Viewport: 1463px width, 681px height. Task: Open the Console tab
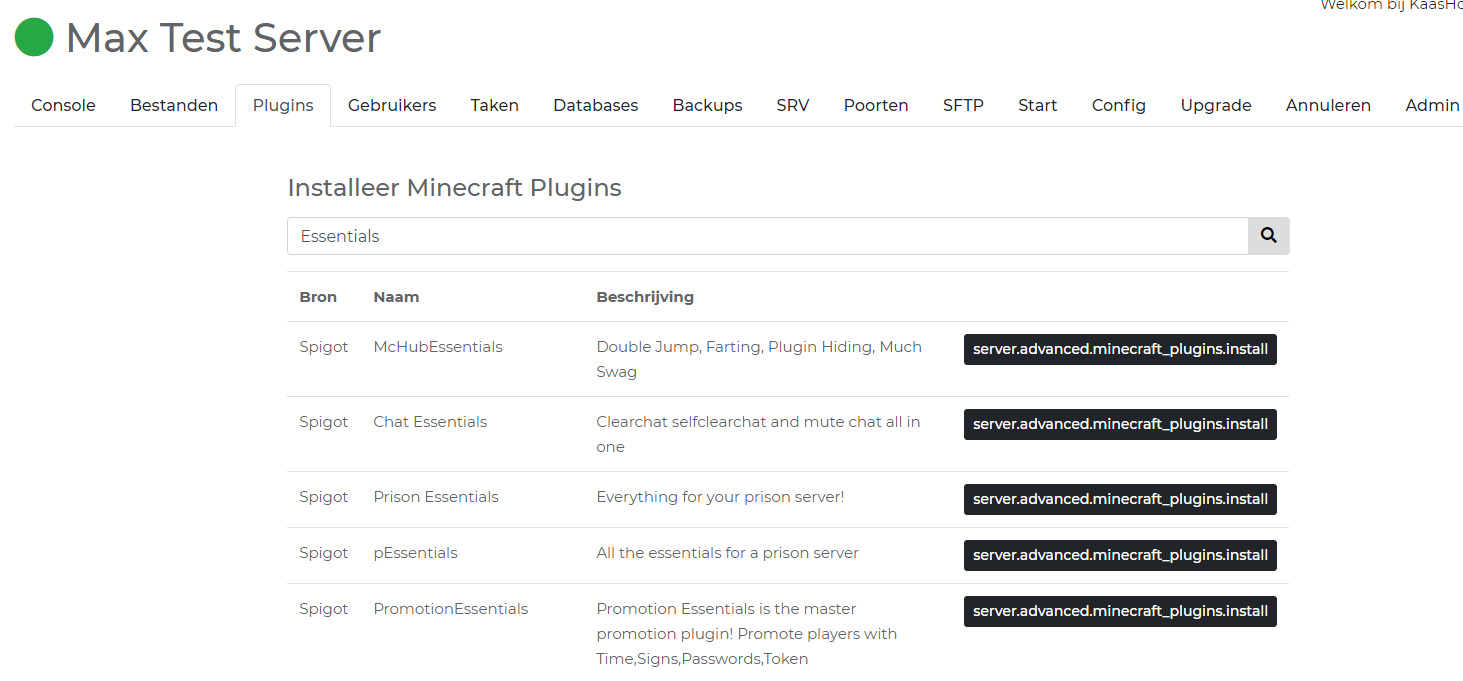point(63,105)
